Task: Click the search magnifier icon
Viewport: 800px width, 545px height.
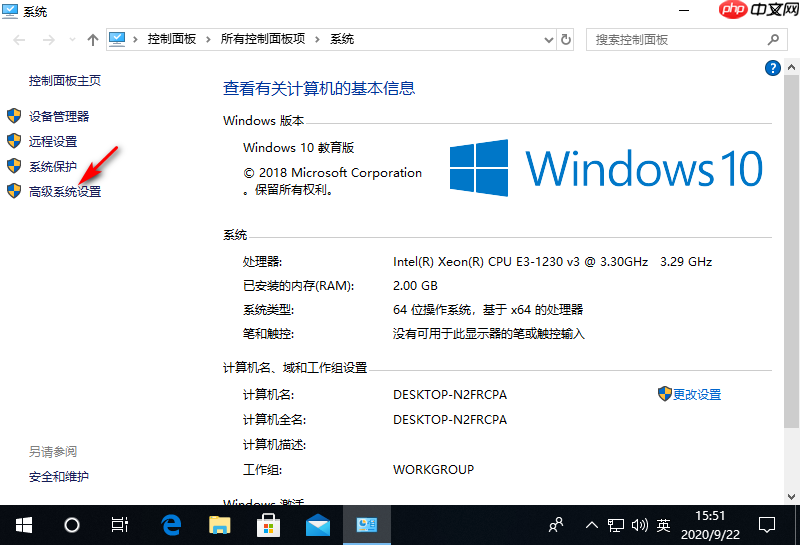Action: 773,40
